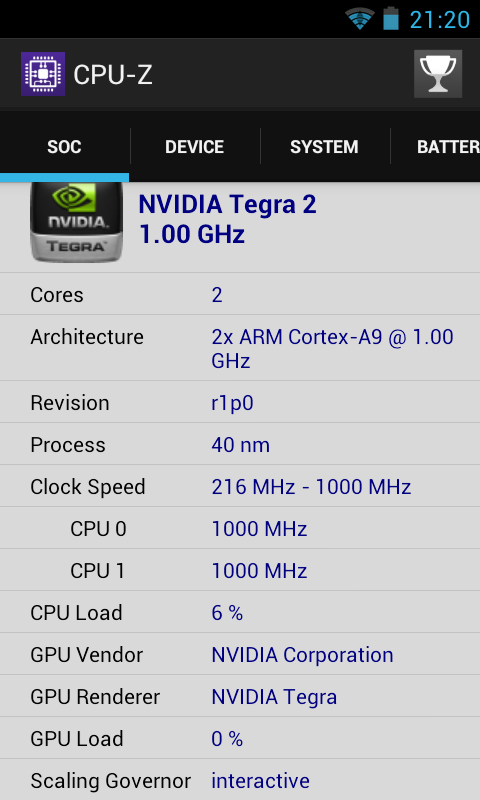Image resolution: width=480 pixels, height=800 pixels.
Task: Select the Scaling Governor interactive value
Action: click(260, 781)
